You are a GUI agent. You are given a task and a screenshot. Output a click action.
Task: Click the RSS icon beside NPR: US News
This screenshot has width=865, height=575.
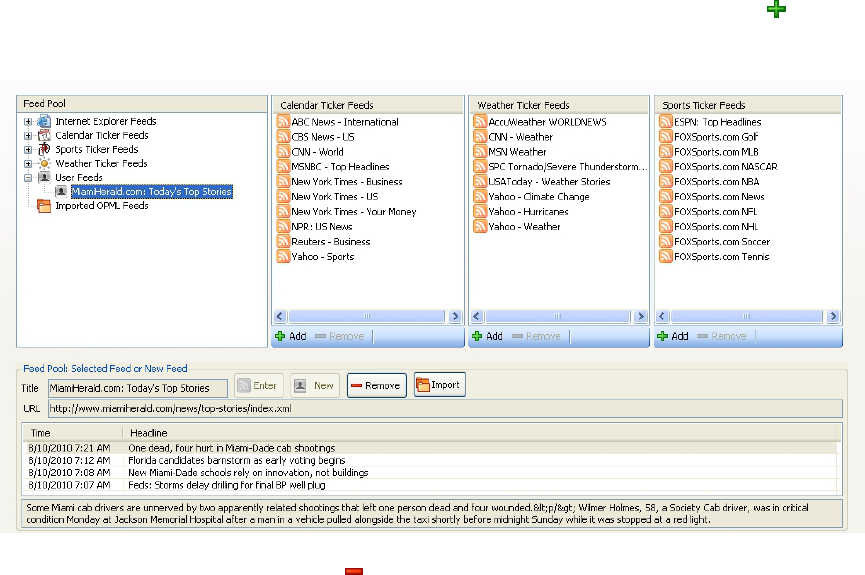(283, 226)
